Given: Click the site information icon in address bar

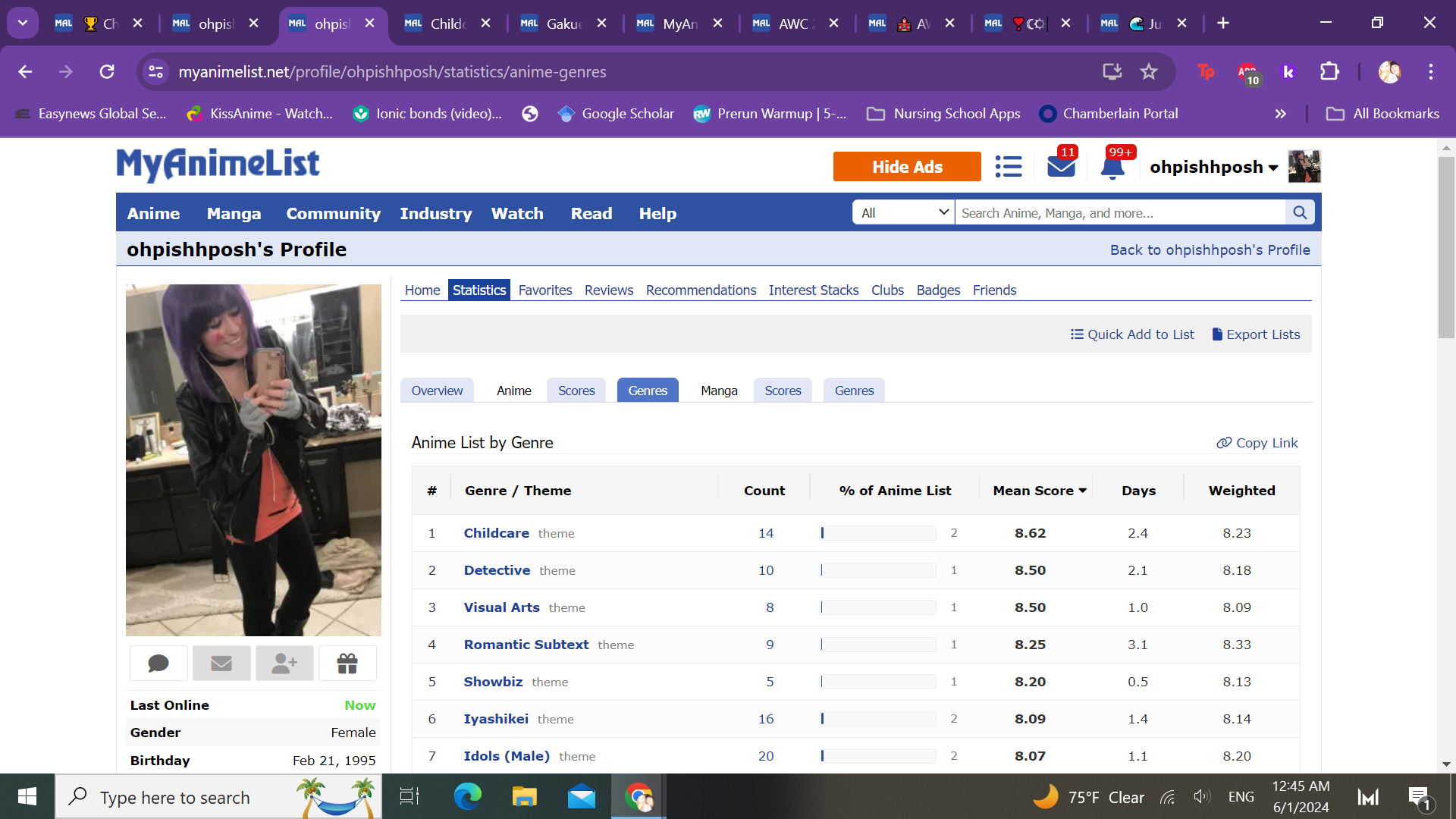Looking at the screenshot, I should (x=155, y=71).
